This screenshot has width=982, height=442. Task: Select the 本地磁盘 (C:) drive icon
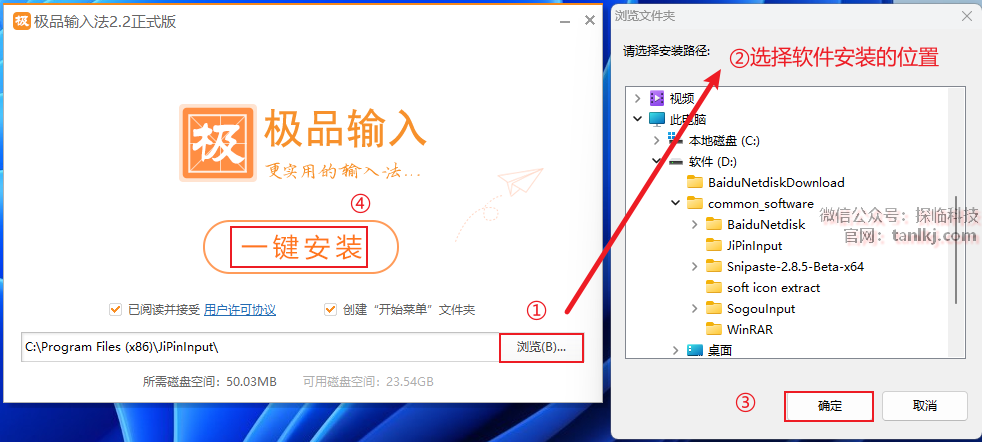[676, 140]
